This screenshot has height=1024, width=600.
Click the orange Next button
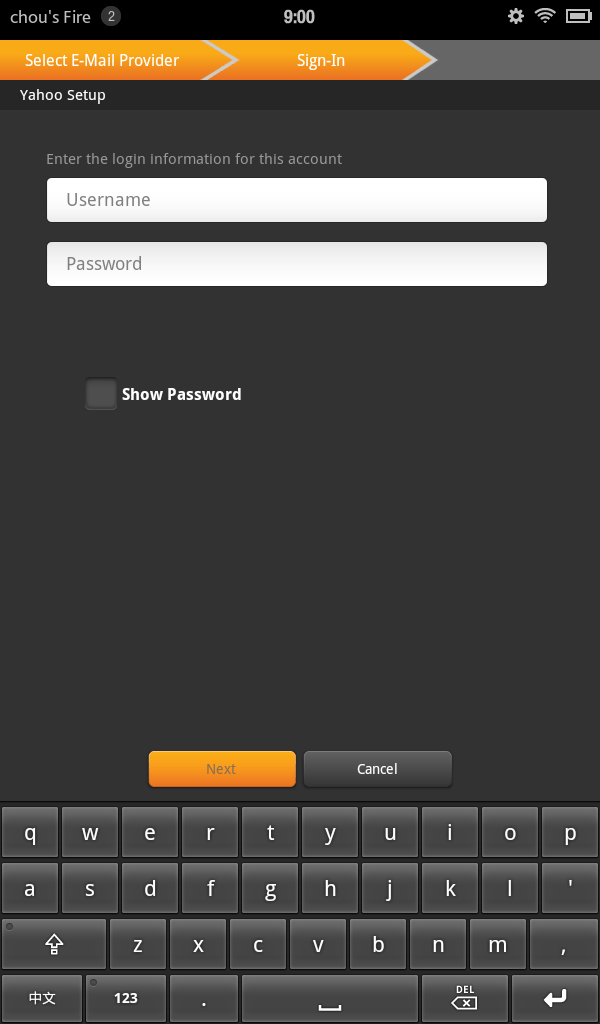click(222, 769)
